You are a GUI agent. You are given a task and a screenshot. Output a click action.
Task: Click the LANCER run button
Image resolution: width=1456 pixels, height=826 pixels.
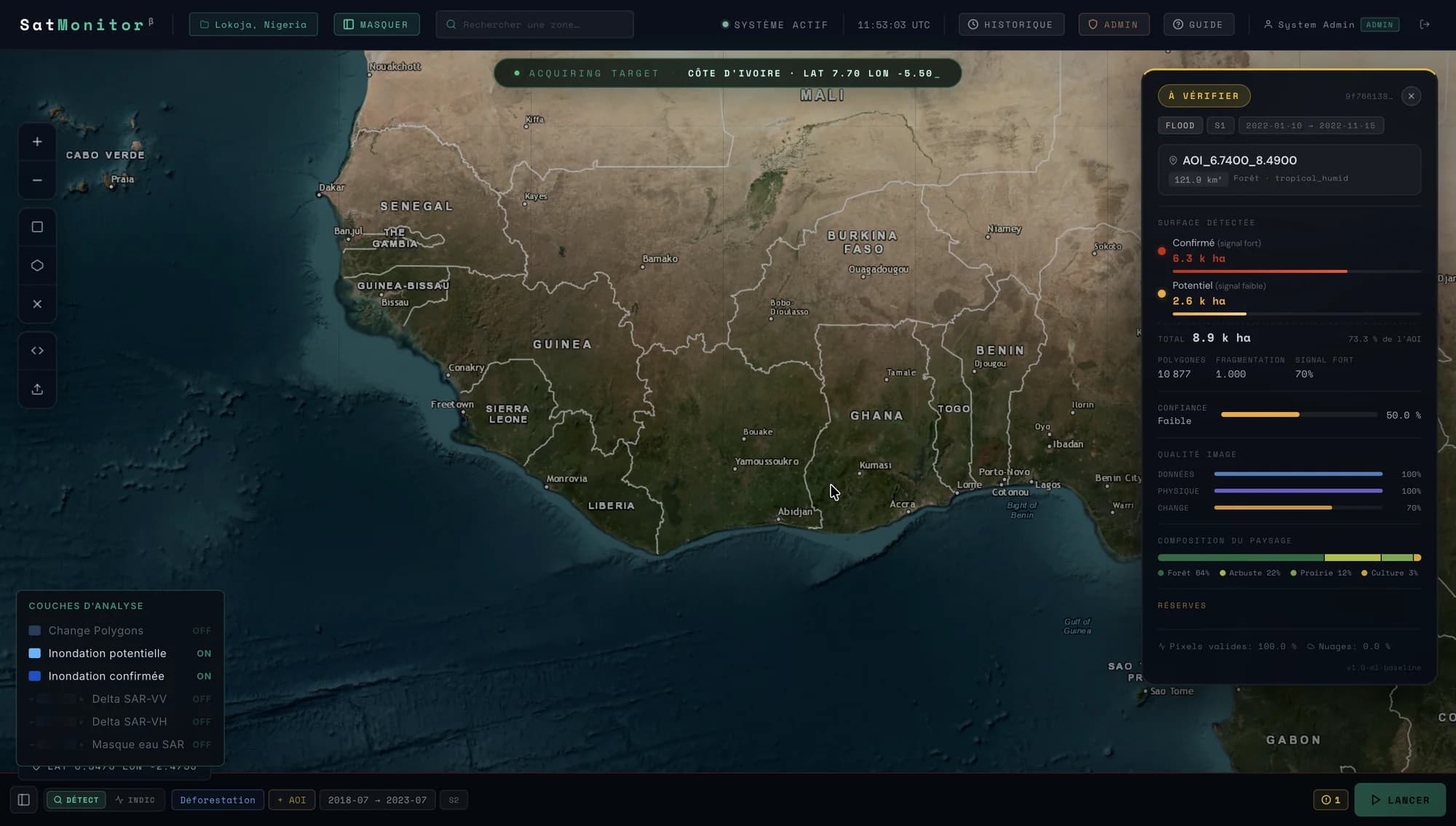pos(1400,800)
